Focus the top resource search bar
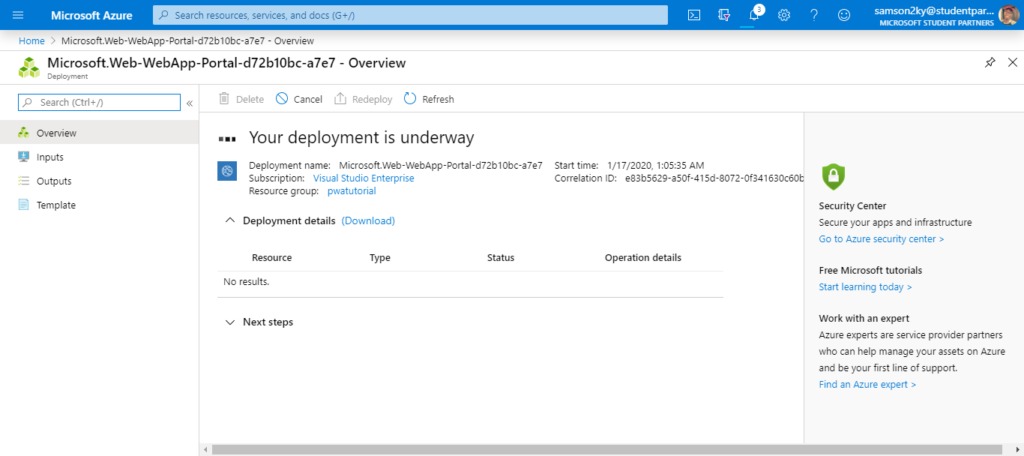Viewport: 1024px width, 456px height. pyautogui.click(x=410, y=15)
